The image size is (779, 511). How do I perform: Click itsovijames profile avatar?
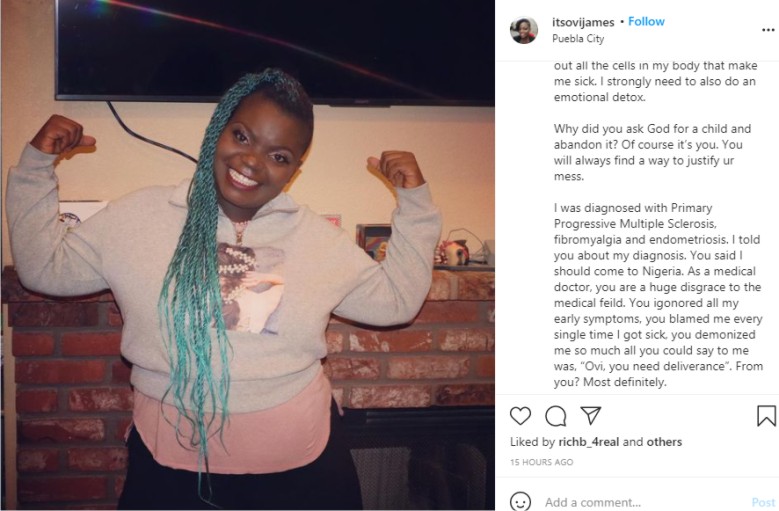[524, 30]
